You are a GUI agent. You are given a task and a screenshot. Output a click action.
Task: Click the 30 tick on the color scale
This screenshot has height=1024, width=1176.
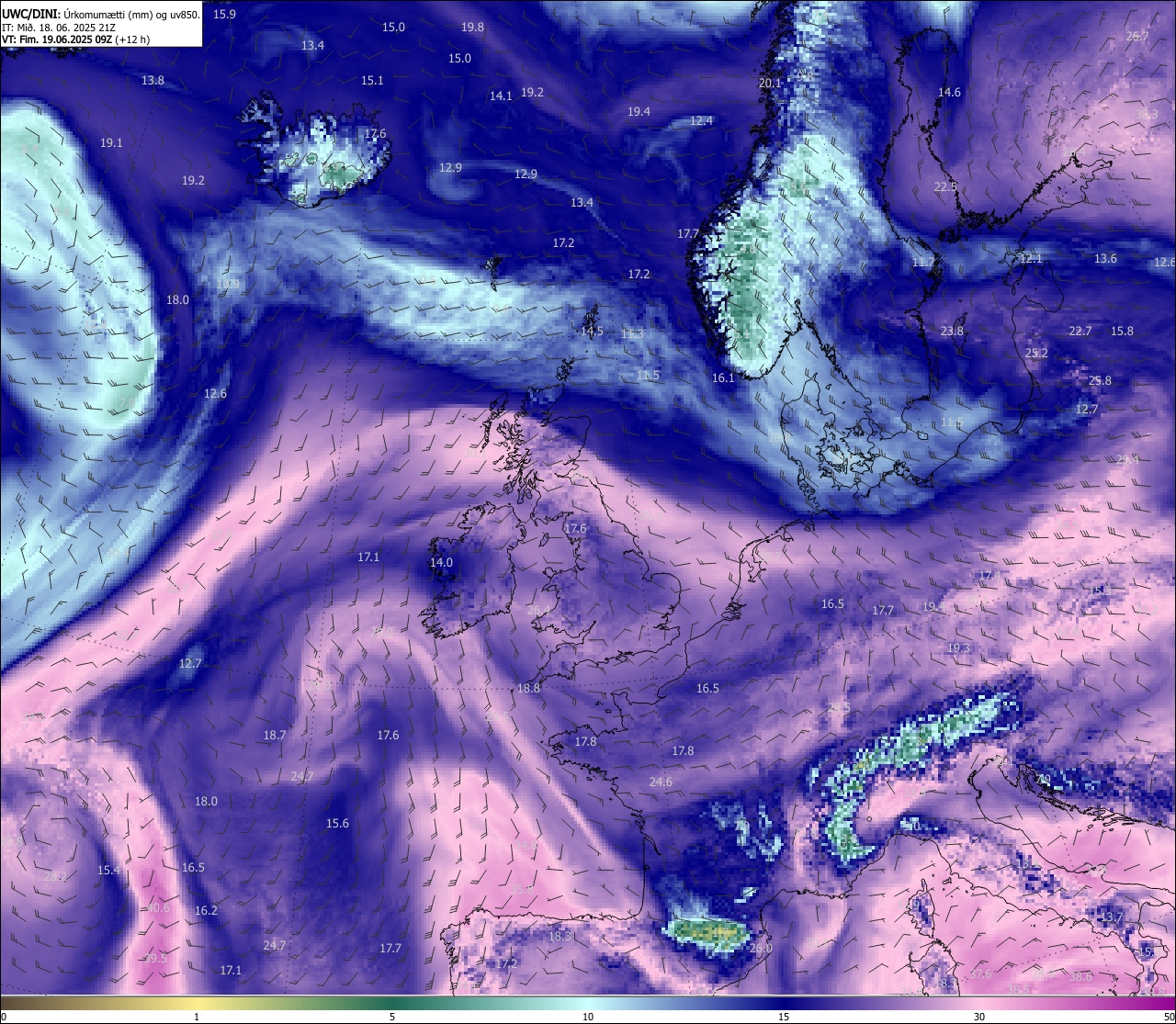point(979,1017)
